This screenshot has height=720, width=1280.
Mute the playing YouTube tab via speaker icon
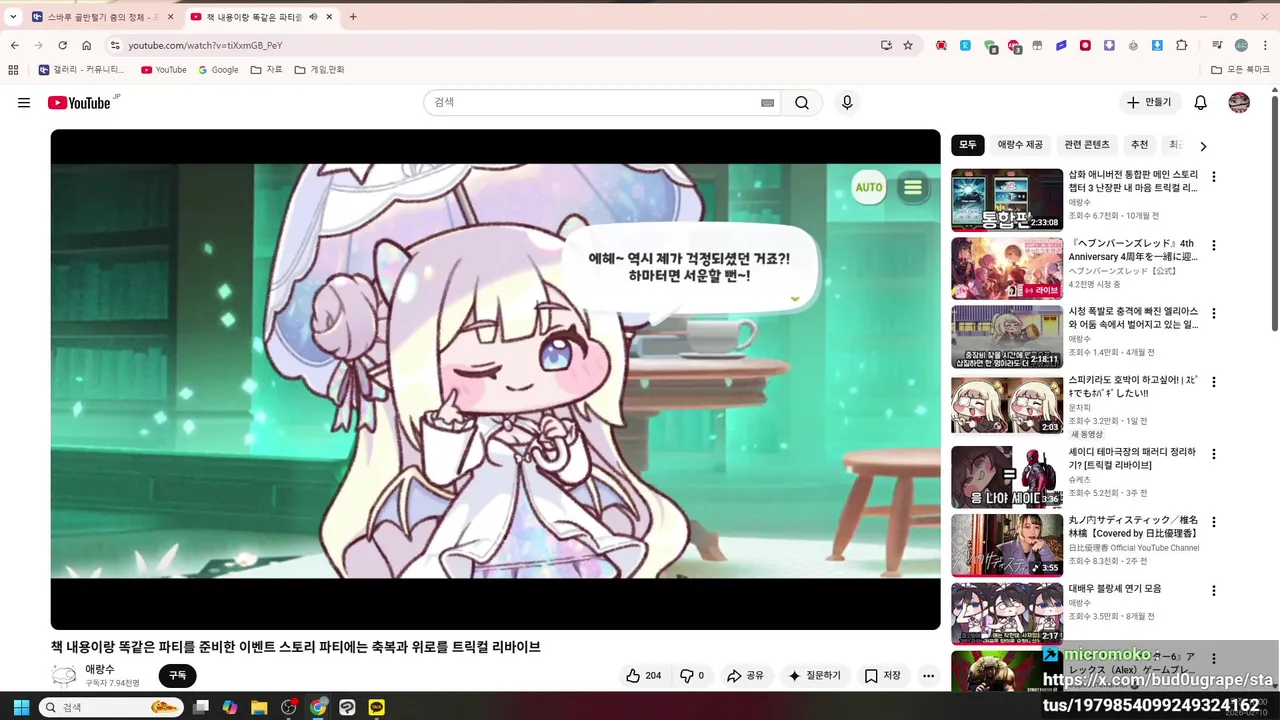pyautogui.click(x=313, y=17)
